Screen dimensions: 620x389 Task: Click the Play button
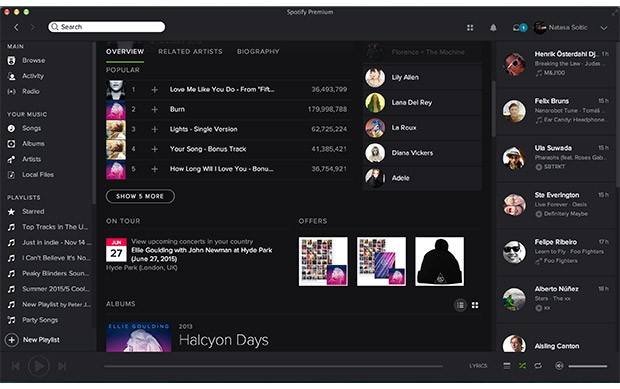tap(39, 366)
